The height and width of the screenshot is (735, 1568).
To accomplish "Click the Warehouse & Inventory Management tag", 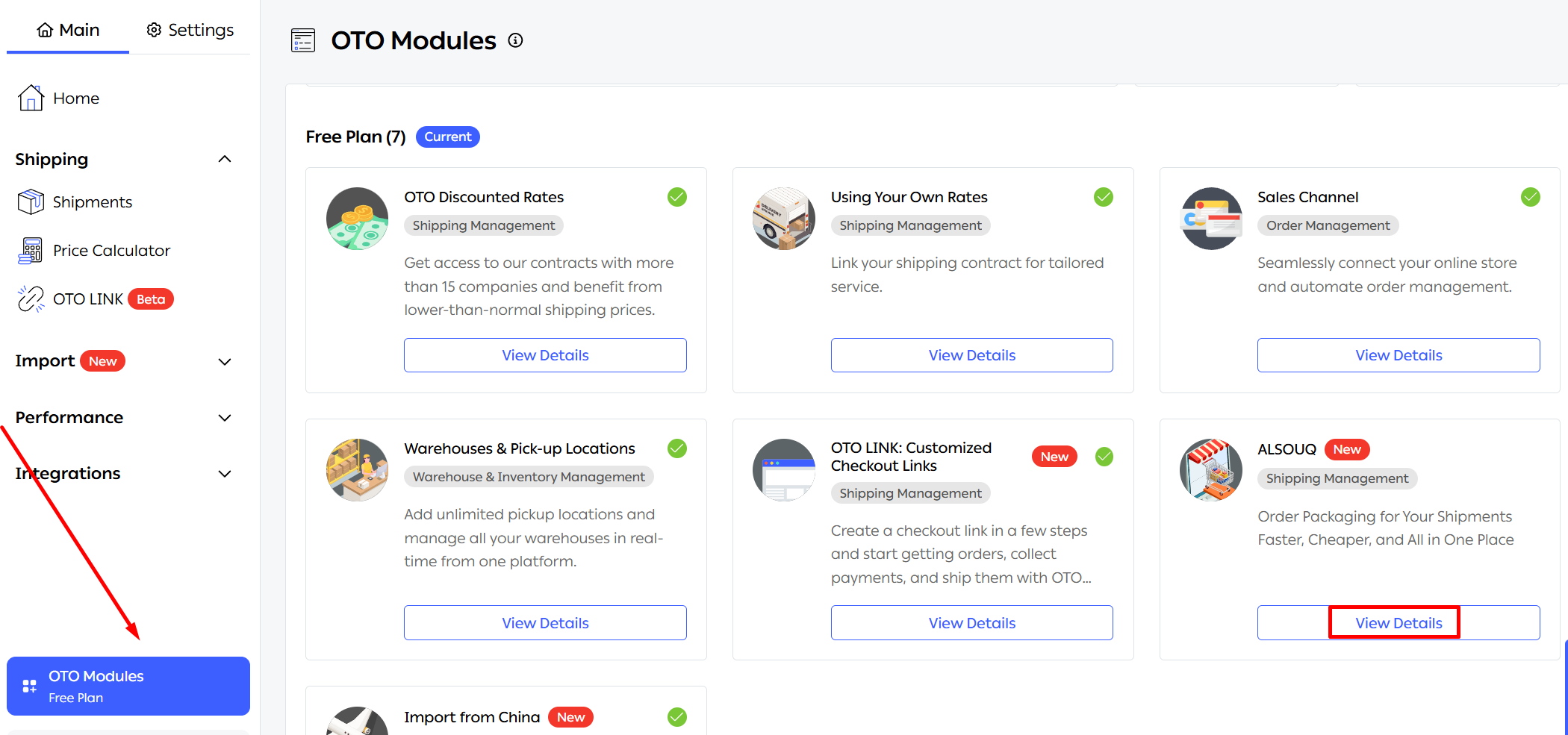I will (x=529, y=477).
